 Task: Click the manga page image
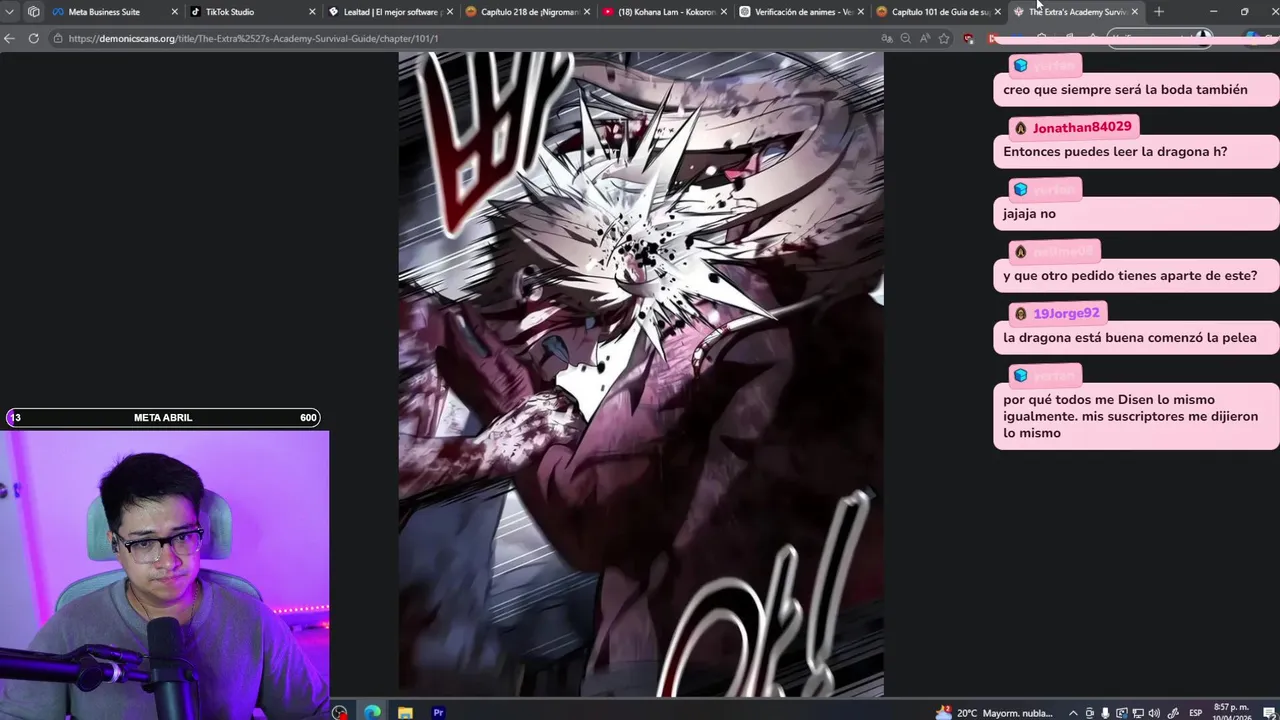point(641,374)
